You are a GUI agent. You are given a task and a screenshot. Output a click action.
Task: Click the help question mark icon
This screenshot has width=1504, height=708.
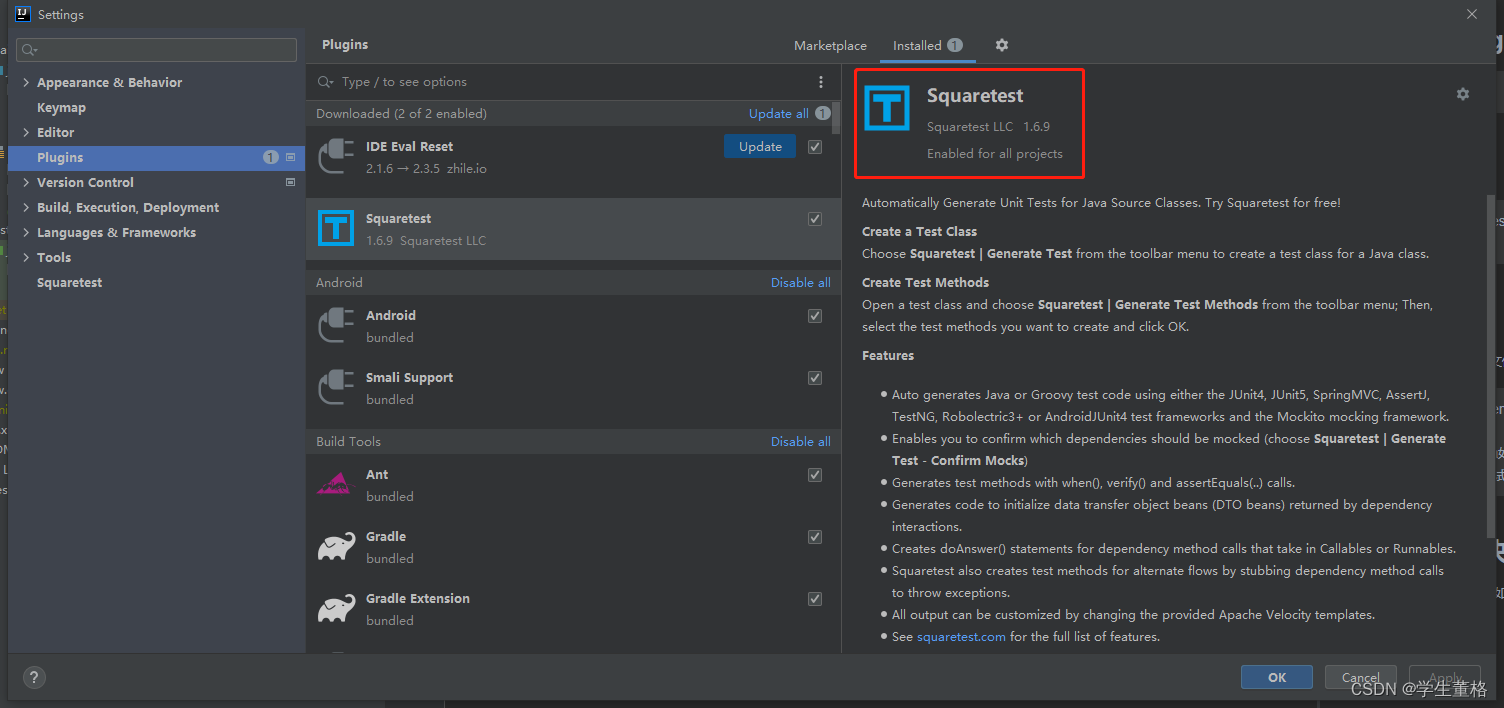pos(34,677)
